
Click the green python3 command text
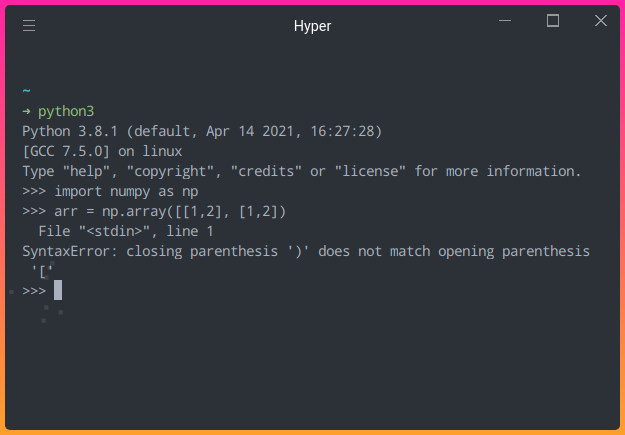click(66, 111)
